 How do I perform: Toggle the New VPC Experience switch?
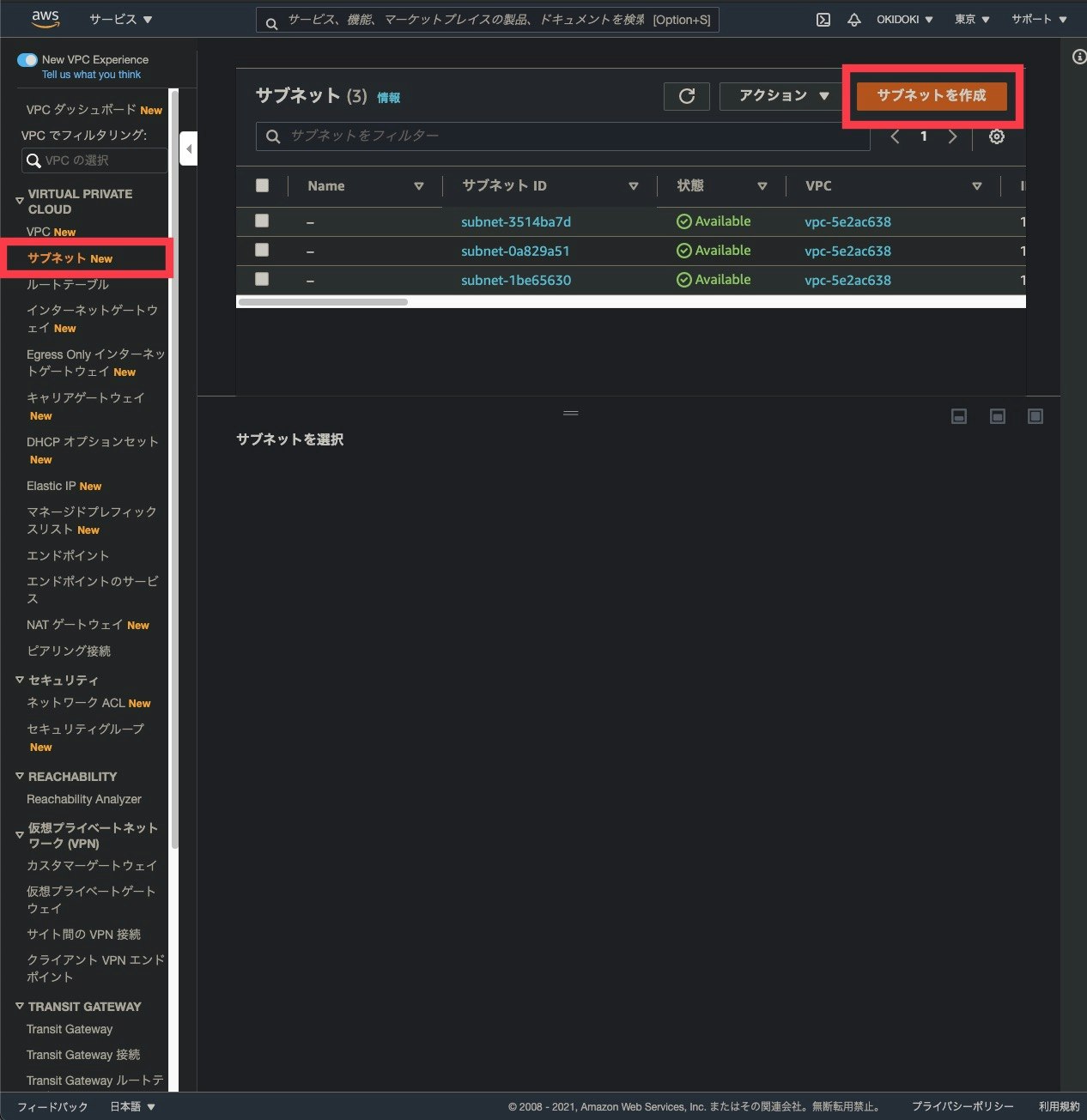click(x=27, y=60)
